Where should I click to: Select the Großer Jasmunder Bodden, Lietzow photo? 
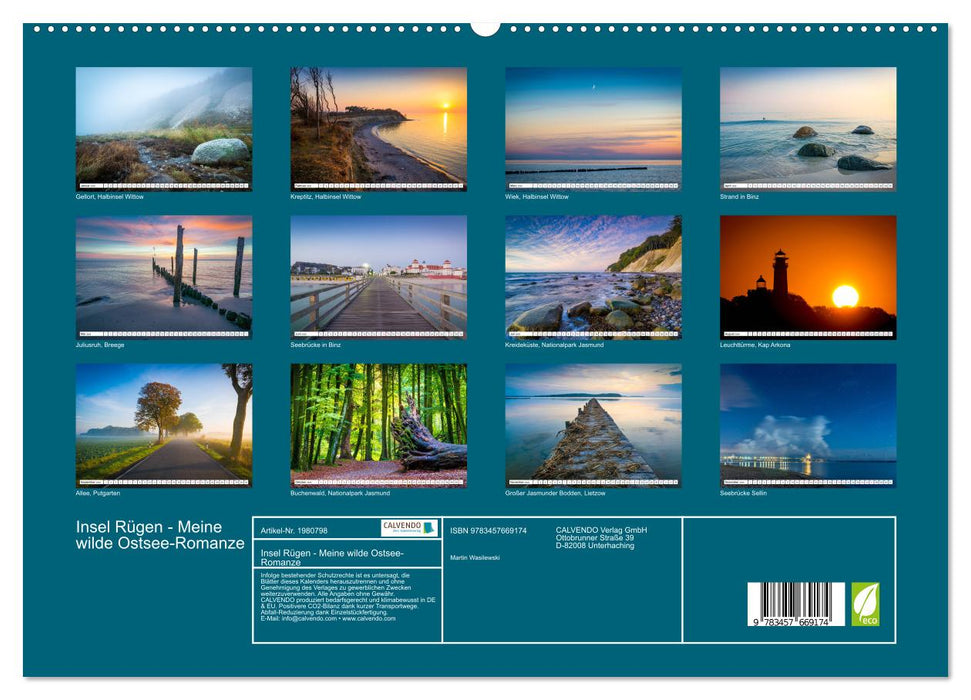pyautogui.click(x=592, y=420)
